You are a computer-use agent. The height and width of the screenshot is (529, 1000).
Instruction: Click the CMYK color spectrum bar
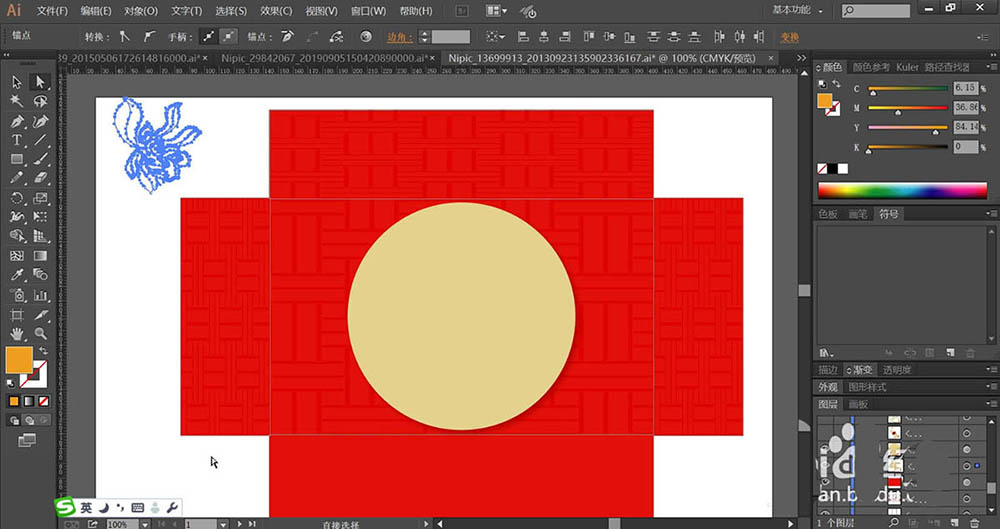902,190
